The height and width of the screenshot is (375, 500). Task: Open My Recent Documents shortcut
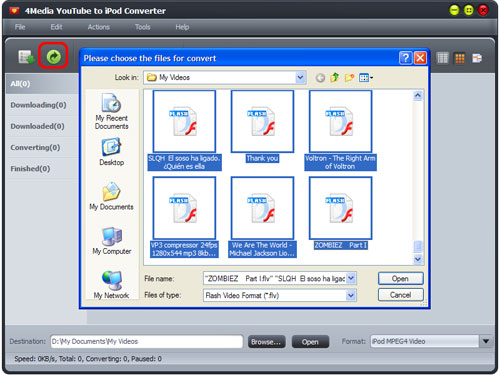pyautogui.click(x=111, y=111)
